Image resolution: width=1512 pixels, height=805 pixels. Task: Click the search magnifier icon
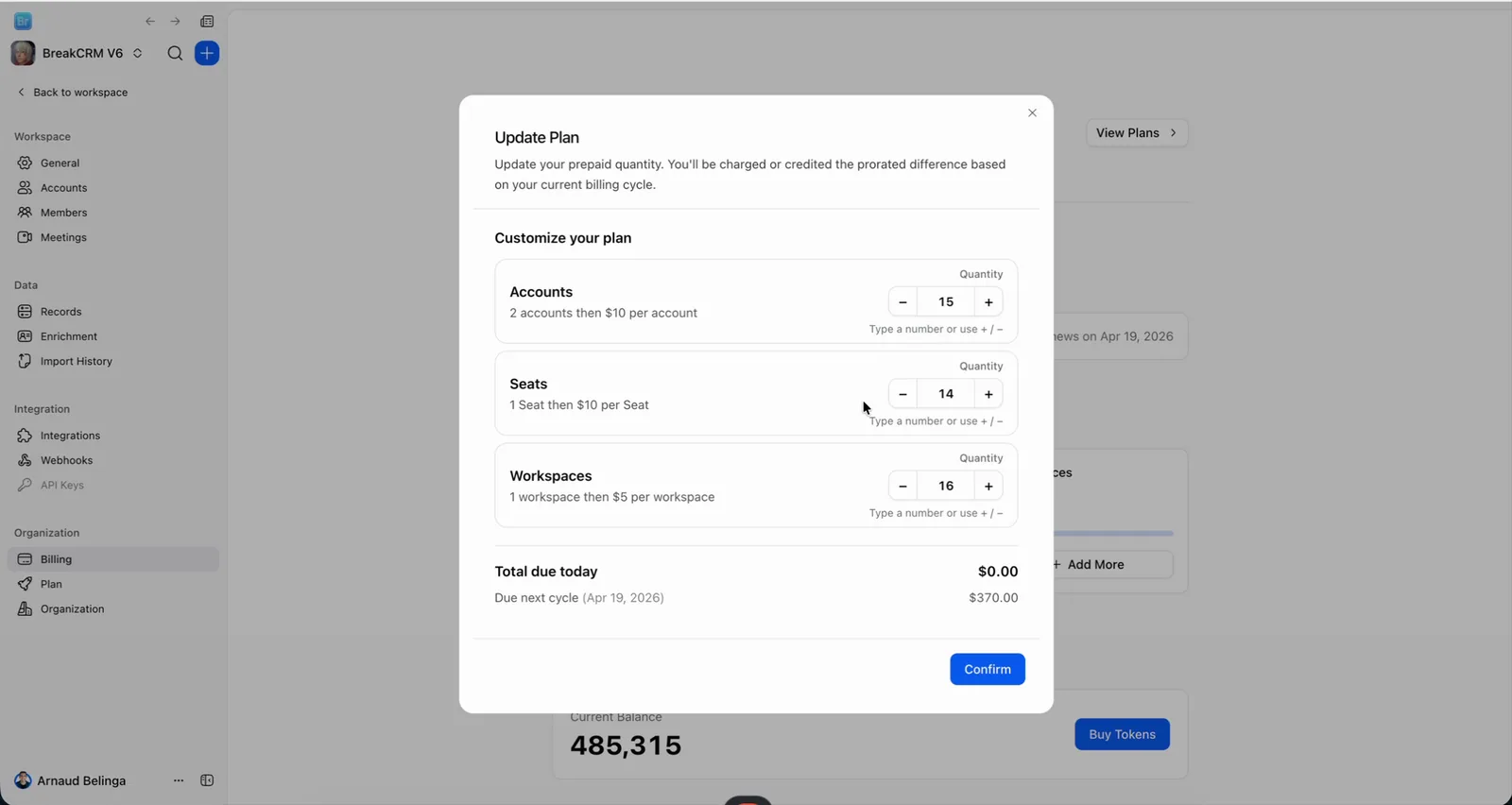175,53
